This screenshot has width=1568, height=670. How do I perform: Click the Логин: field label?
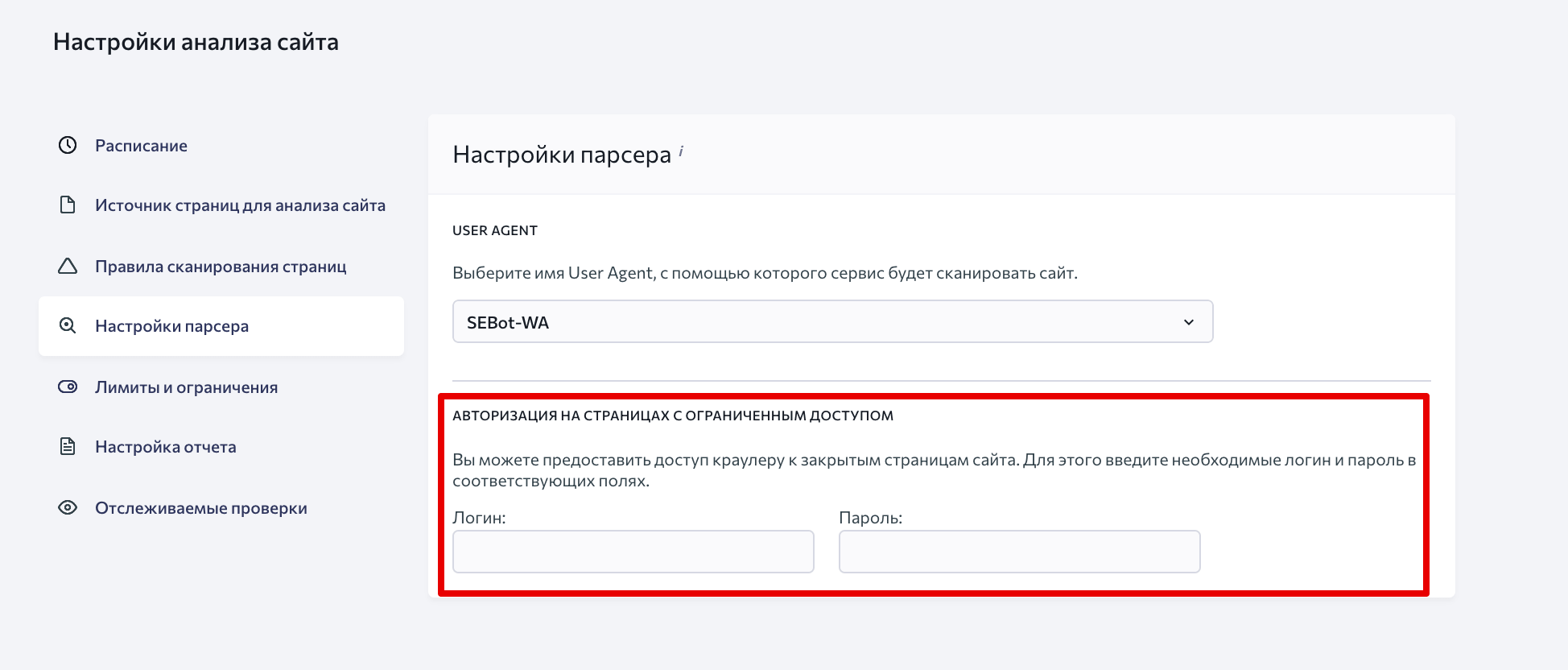[x=479, y=518]
